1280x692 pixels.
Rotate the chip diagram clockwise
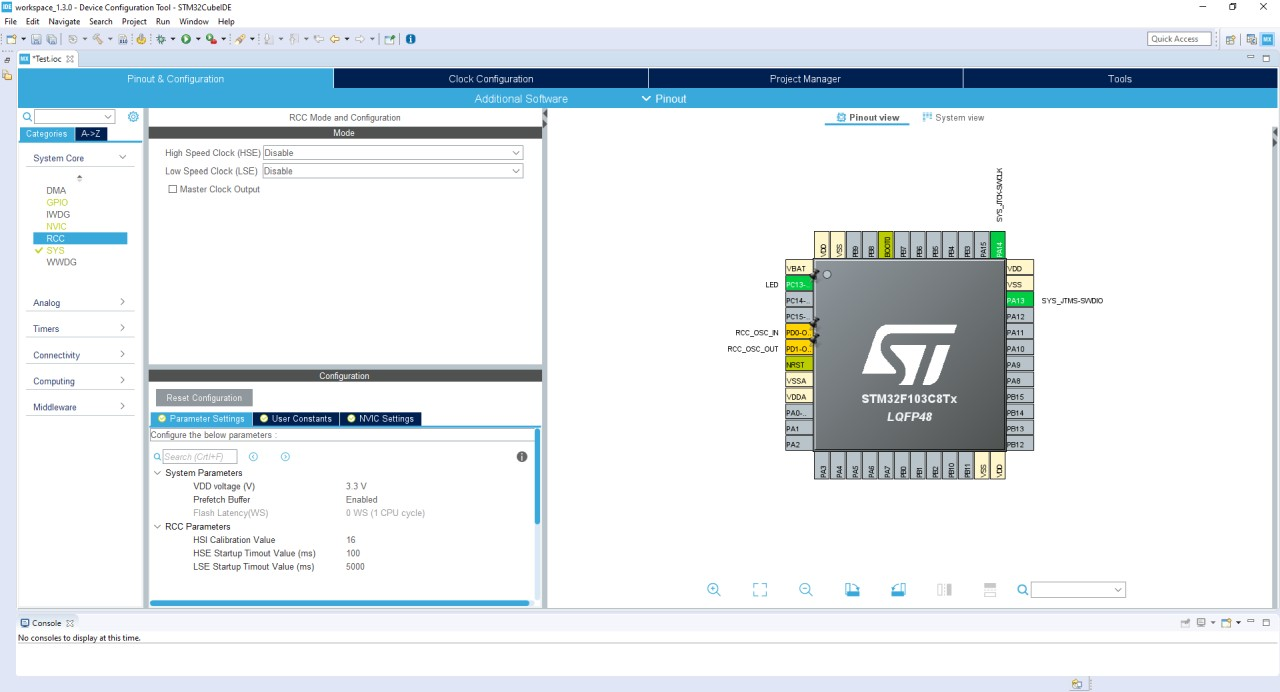[x=852, y=589]
